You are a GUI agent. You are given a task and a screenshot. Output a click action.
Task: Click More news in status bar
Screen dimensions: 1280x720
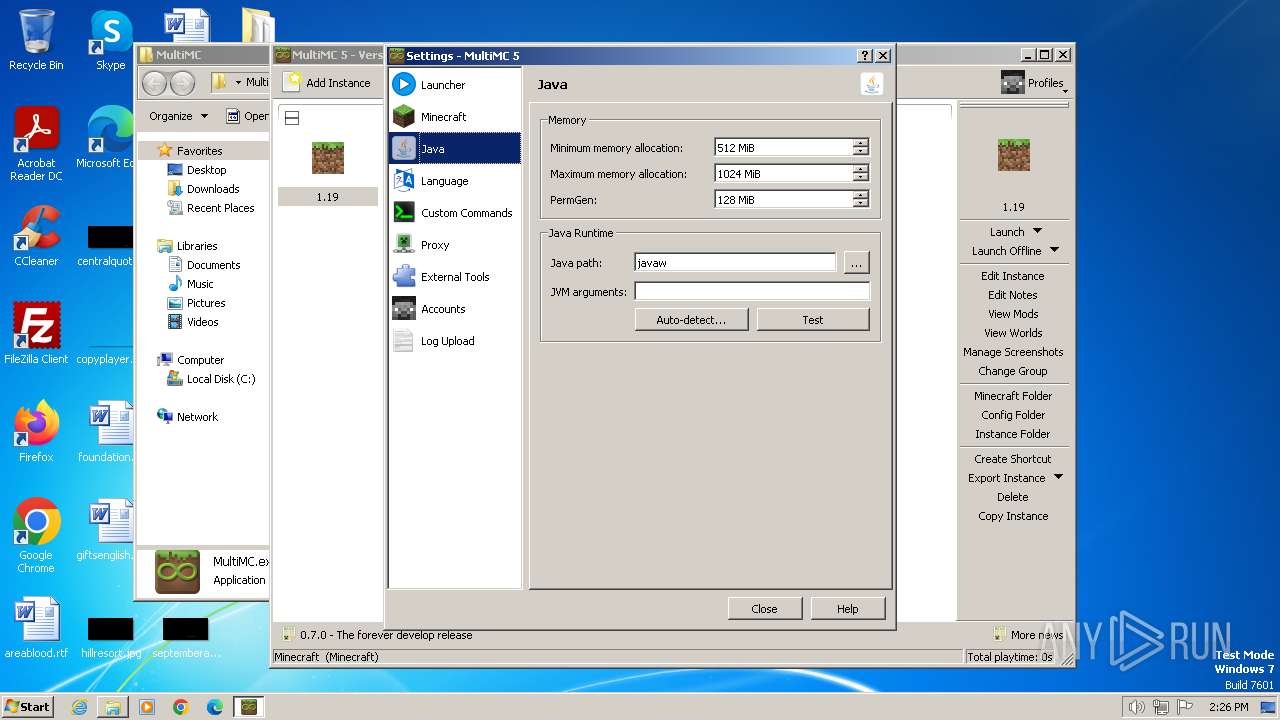(1029, 635)
